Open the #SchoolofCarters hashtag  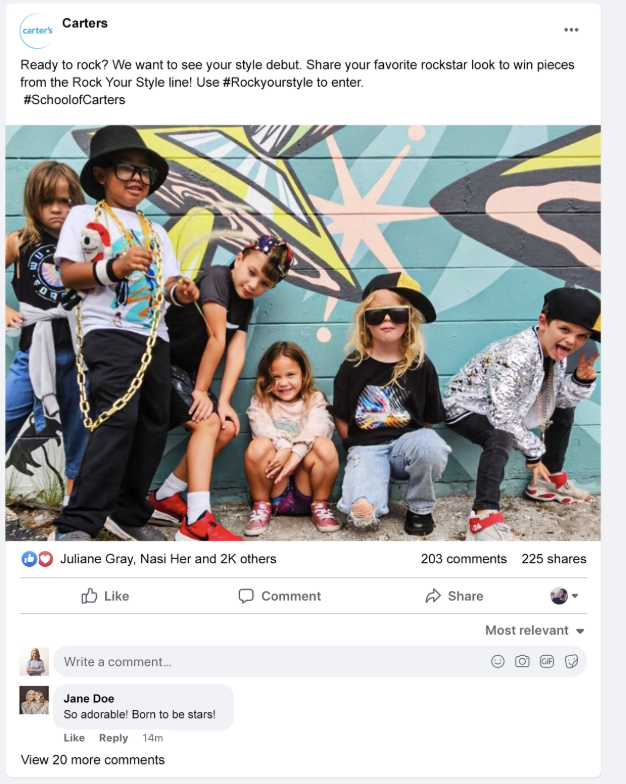(74, 100)
